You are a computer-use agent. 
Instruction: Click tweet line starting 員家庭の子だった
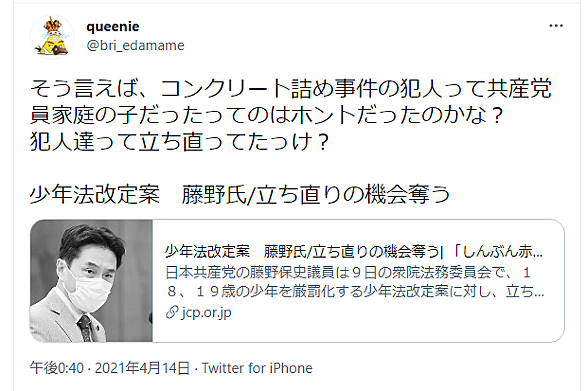(x=266, y=115)
